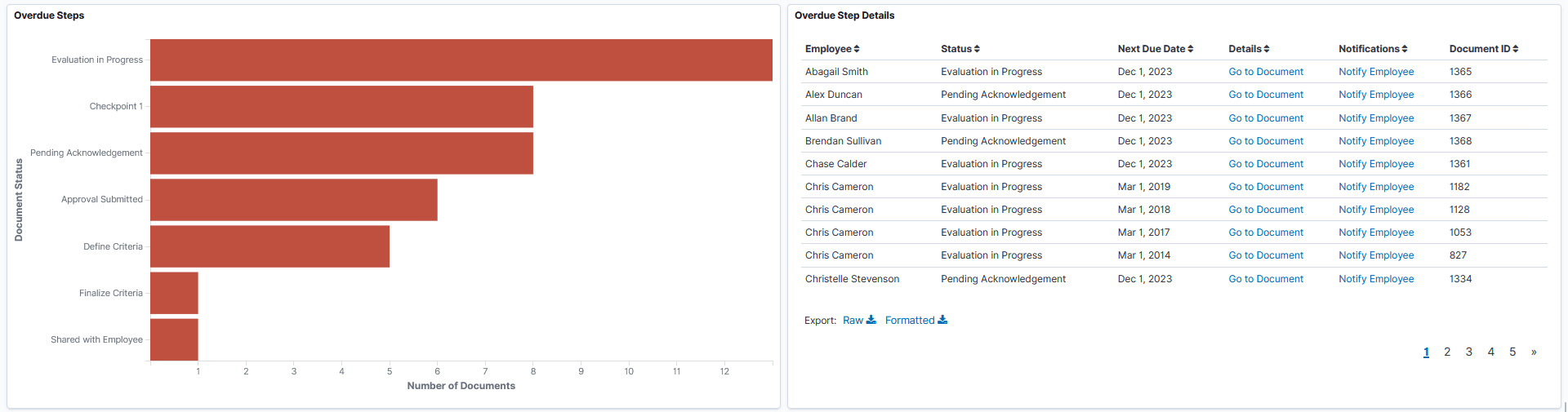Click the Mar 1, 2014 due date
Screen dimensions: 1568x412
[1143, 255]
